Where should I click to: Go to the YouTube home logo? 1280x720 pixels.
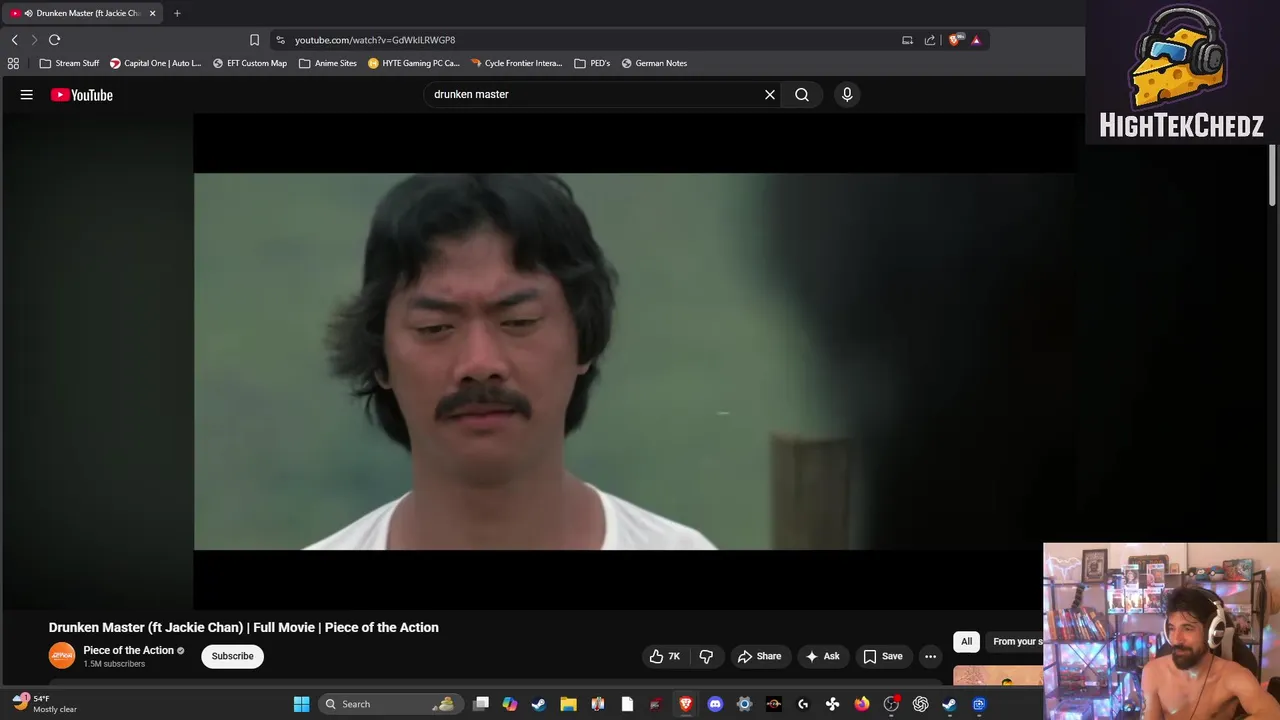(82, 95)
